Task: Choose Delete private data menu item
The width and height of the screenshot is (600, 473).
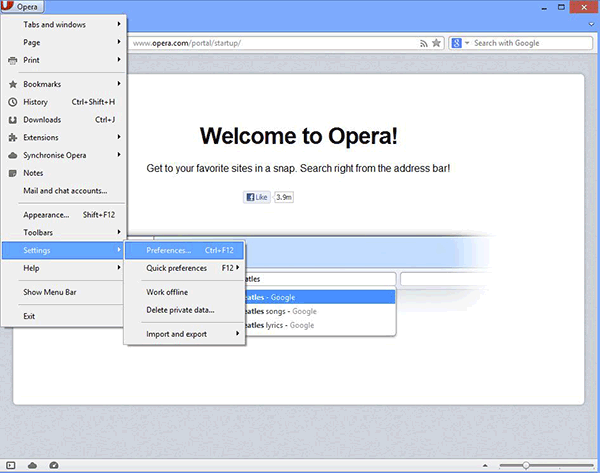Action: pyautogui.click(x=180, y=310)
